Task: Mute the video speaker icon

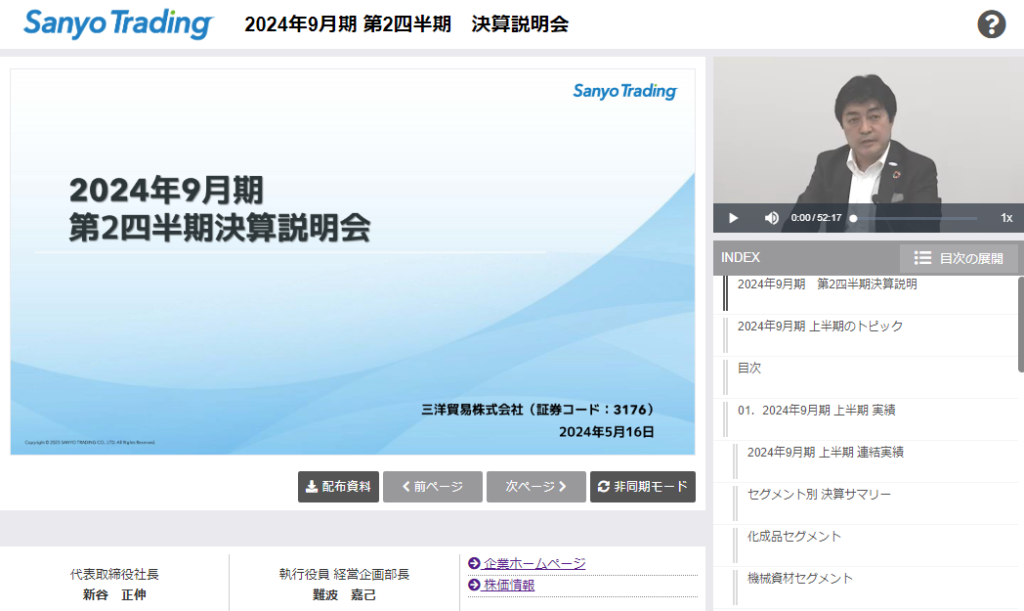Action: 771,218
